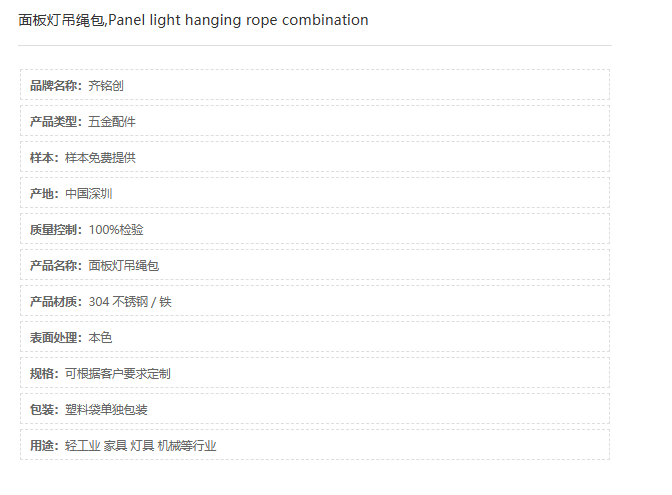Select the 样本免费提供 value text
This screenshot has width=672, height=495.
pos(101,158)
